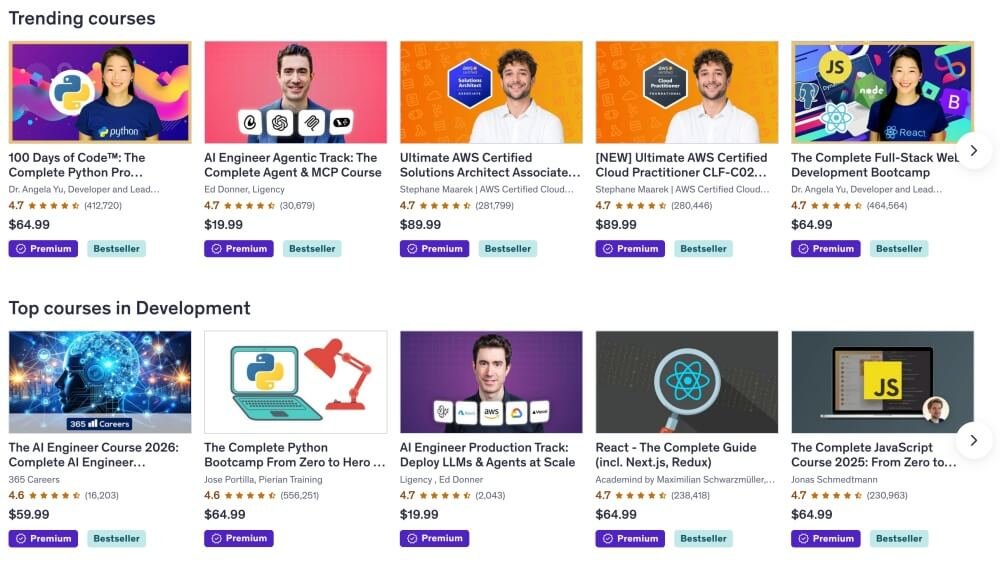
Task: Open Ultimate AWS Certified Solutions Architect title
Action: tap(490, 165)
